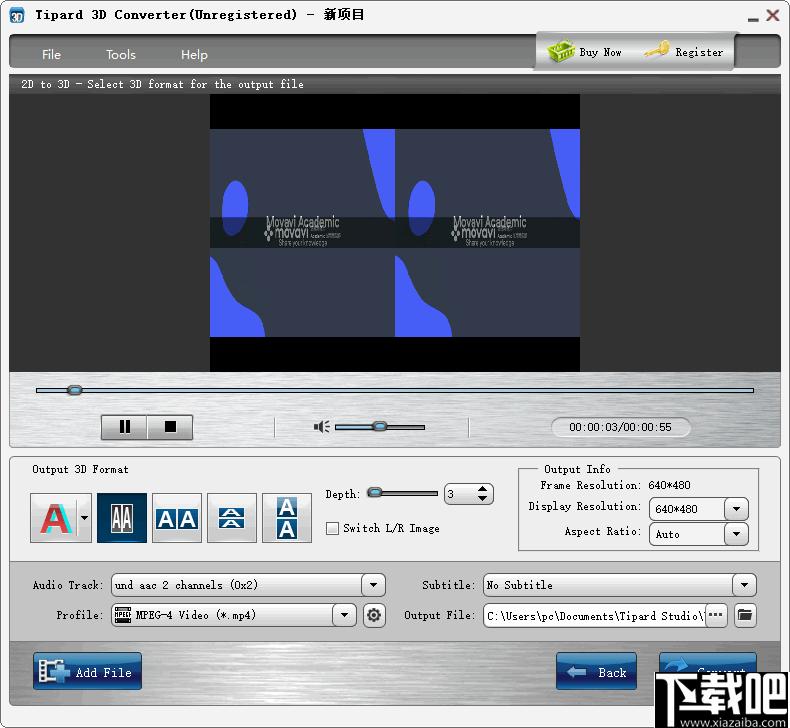The height and width of the screenshot is (728, 790).
Task: Click the Depth number field
Action: [x=460, y=494]
